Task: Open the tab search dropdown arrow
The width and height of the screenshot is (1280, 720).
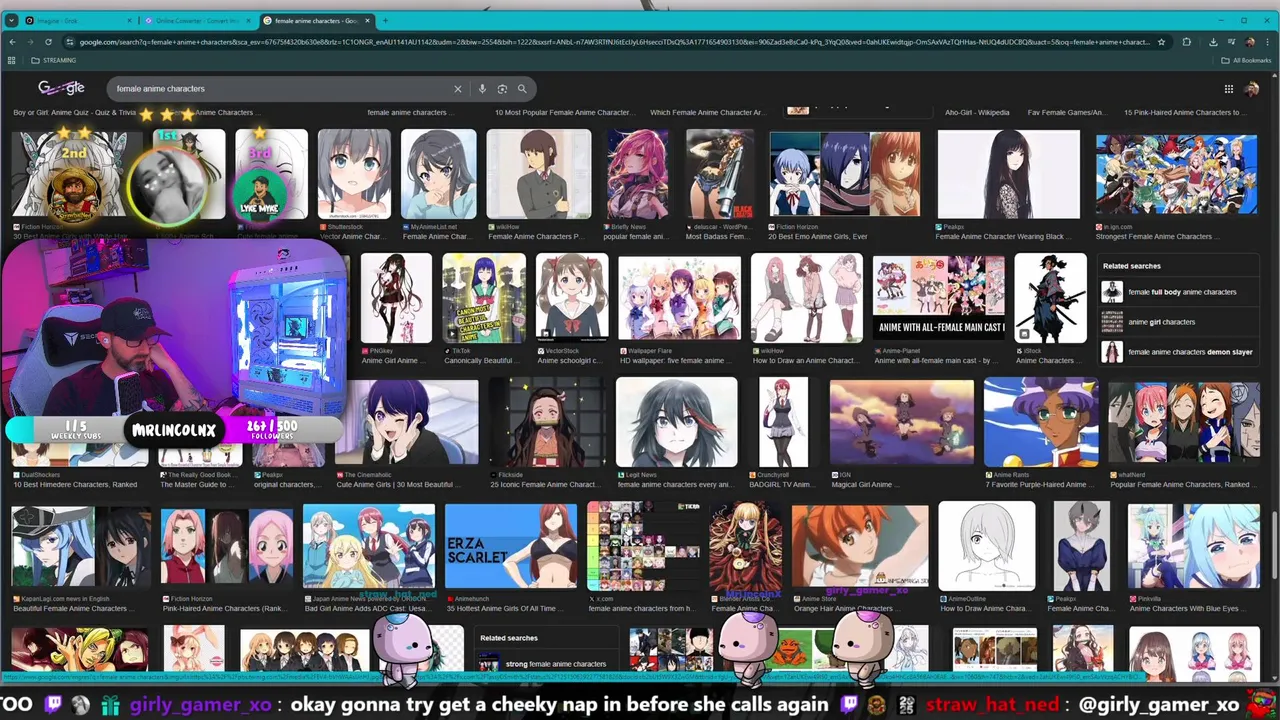Action: 12,20
